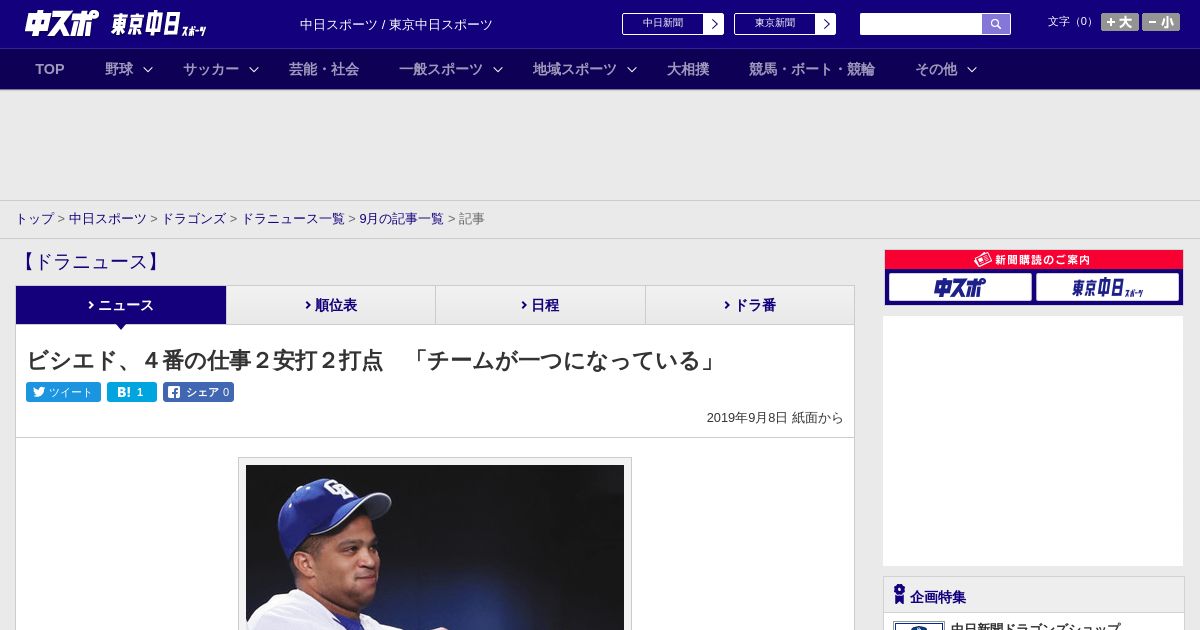This screenshot has width=1200, height=630.
Task: Expand the その他 menu arrow
Action: (972, 70)
